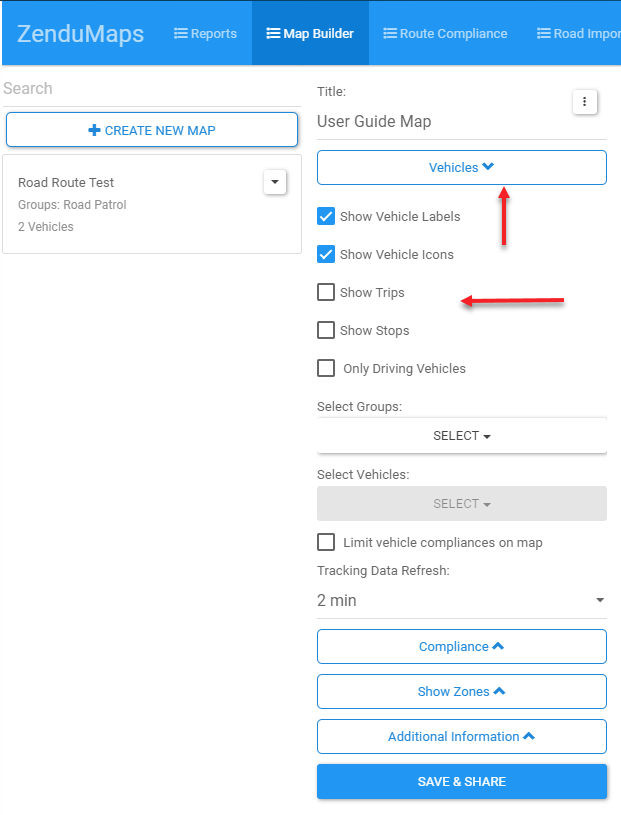Click the Search maps input field

(x=152, y=88)
